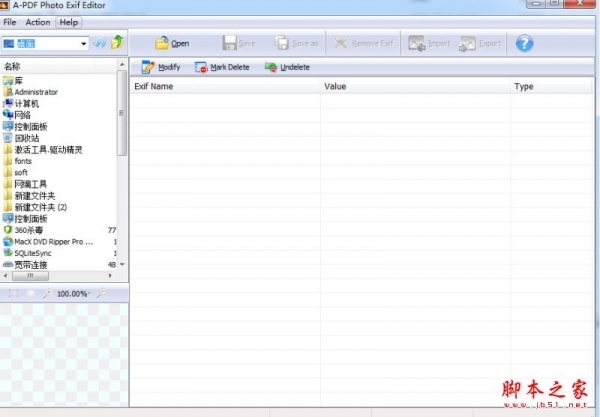
Task: Click the Import image icon
Action: [x=417, y=43]
